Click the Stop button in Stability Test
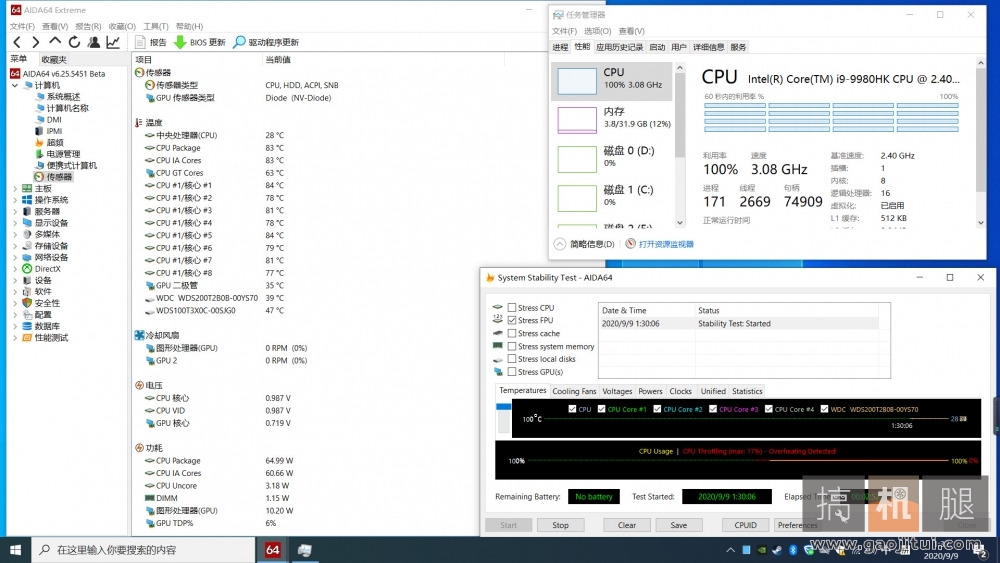 (560, 525)
